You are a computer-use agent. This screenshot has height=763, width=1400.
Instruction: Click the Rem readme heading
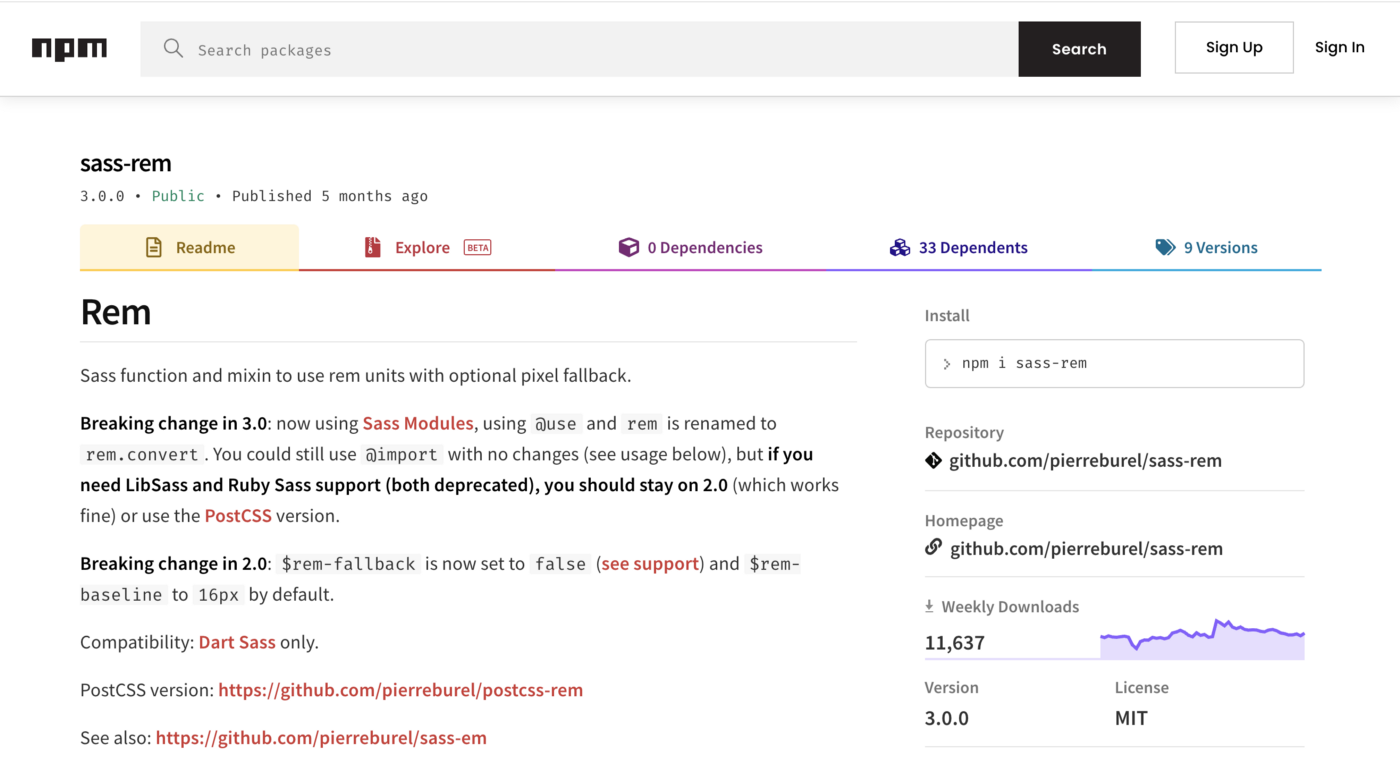[116, 312]
